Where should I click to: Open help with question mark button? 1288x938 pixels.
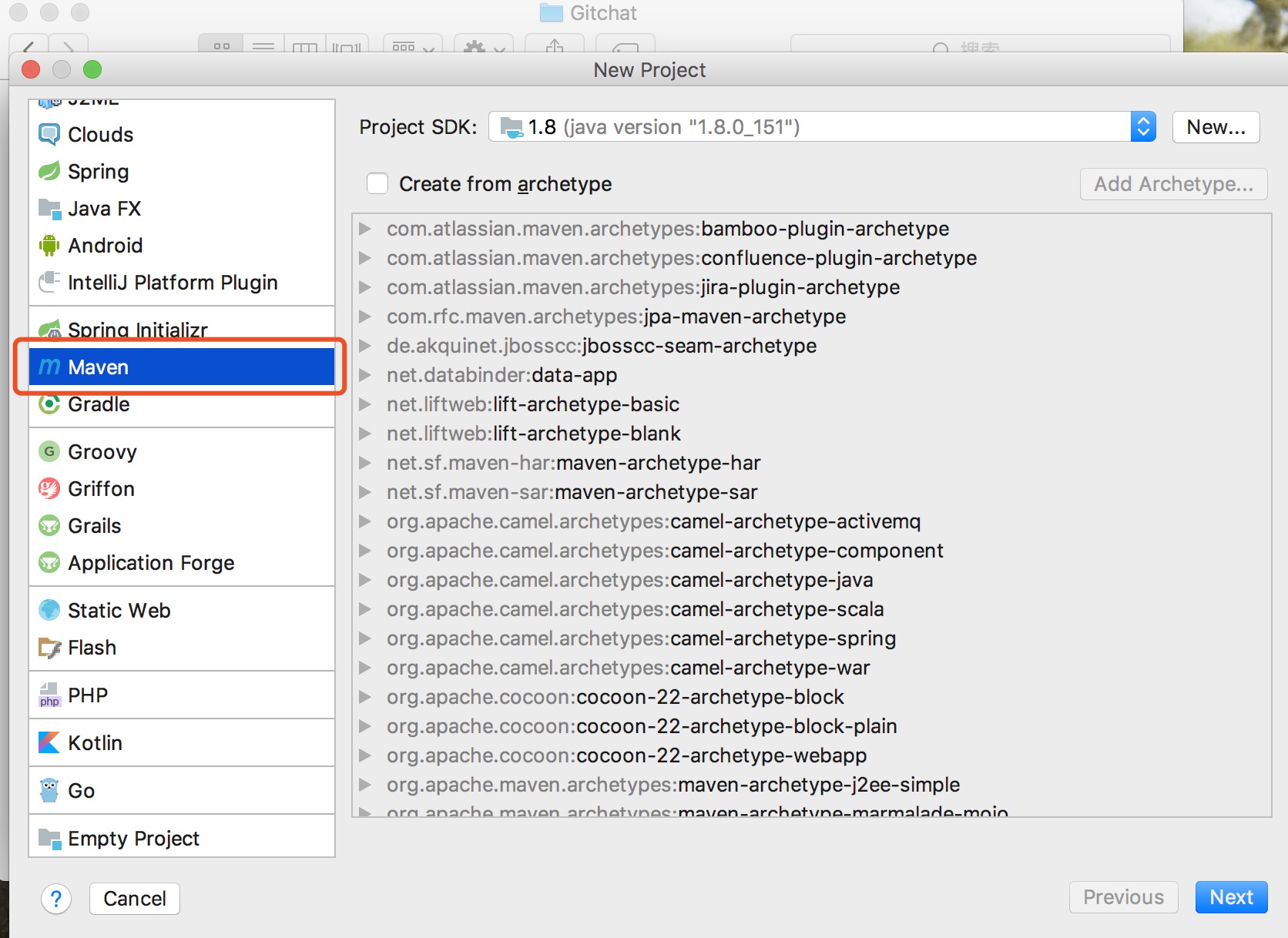(56, 899)
